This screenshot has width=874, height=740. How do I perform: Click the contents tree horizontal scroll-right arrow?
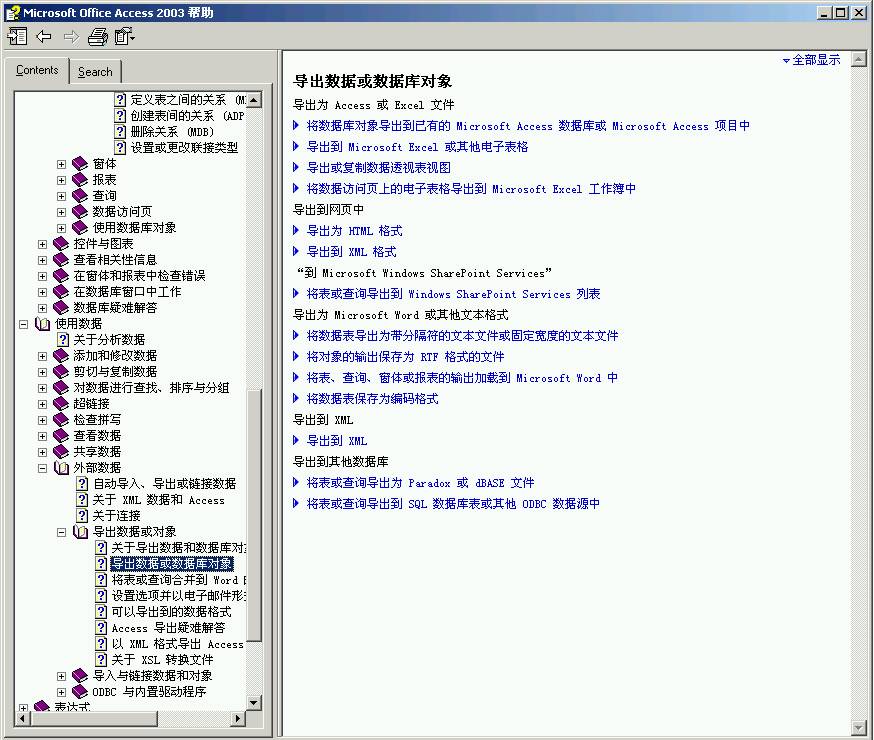[238, 719]
